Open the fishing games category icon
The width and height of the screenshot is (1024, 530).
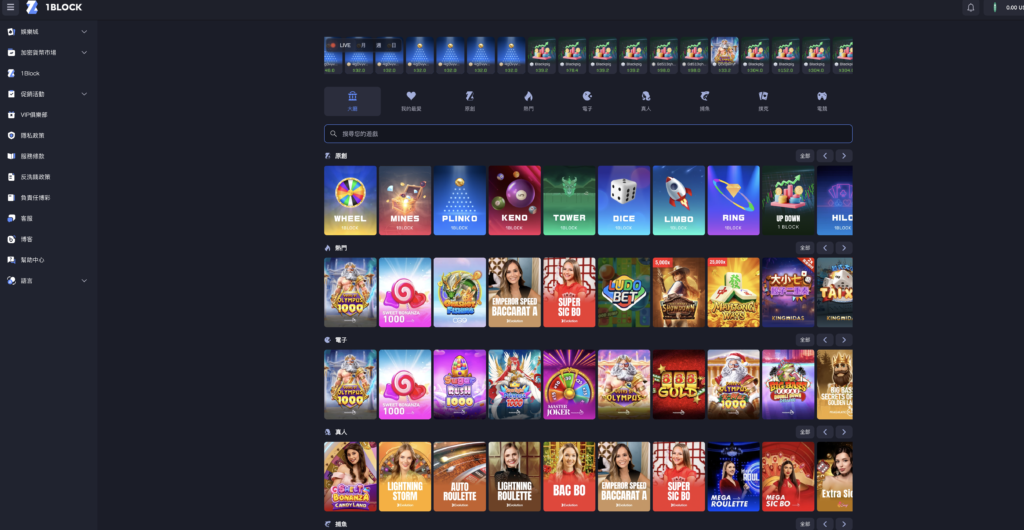click(705, 96)
